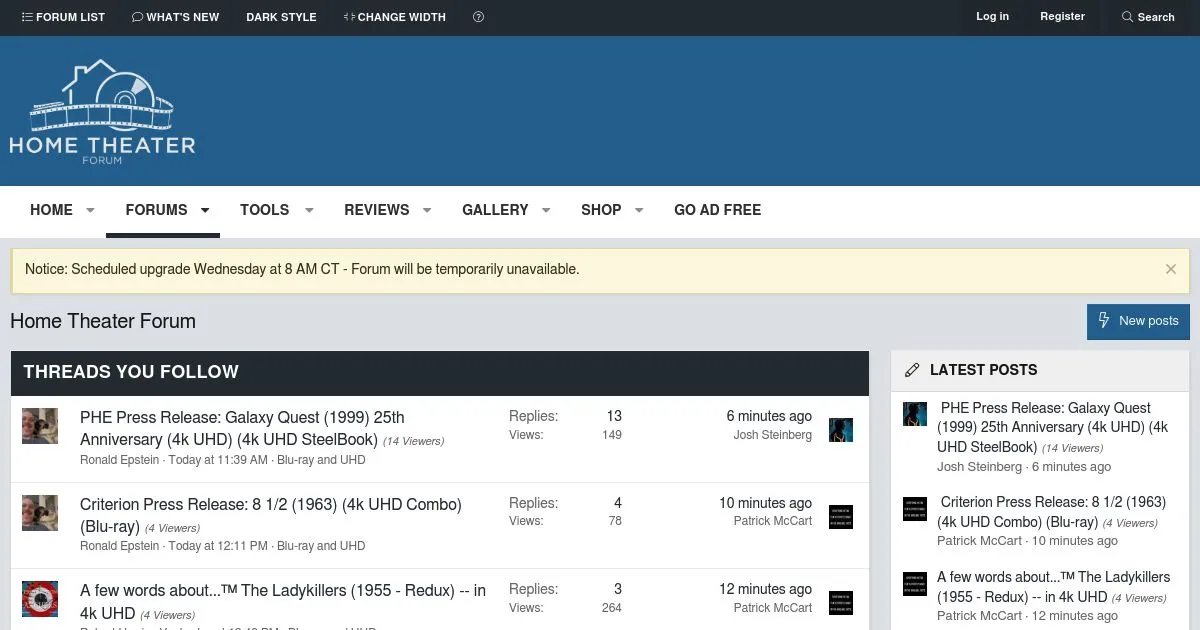The width and height of the screenshot is (1200, 630).
Task: Click the Log in link
Action: click(x=992, y=16)
